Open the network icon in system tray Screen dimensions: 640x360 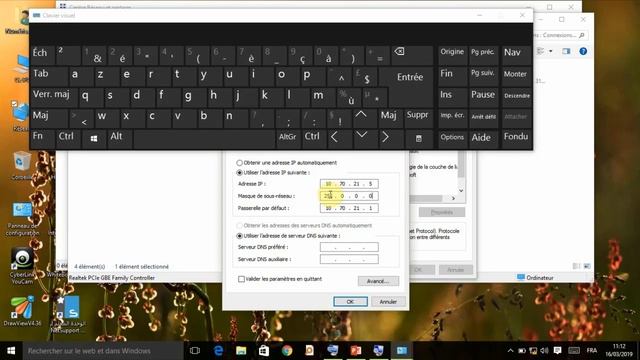pyautogui.click(x=533, y=351)
